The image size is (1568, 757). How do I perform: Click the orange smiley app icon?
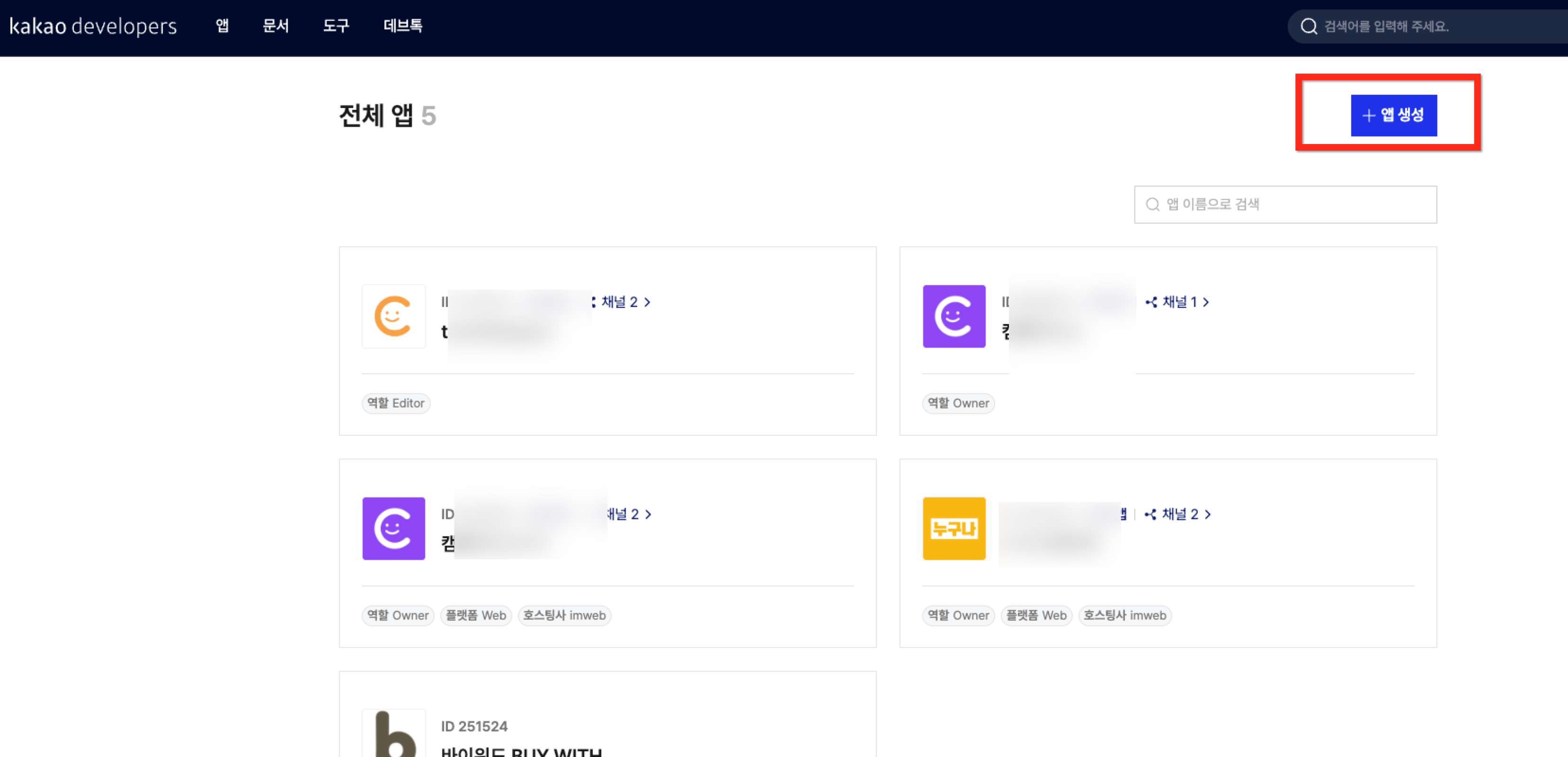point(393,316)
